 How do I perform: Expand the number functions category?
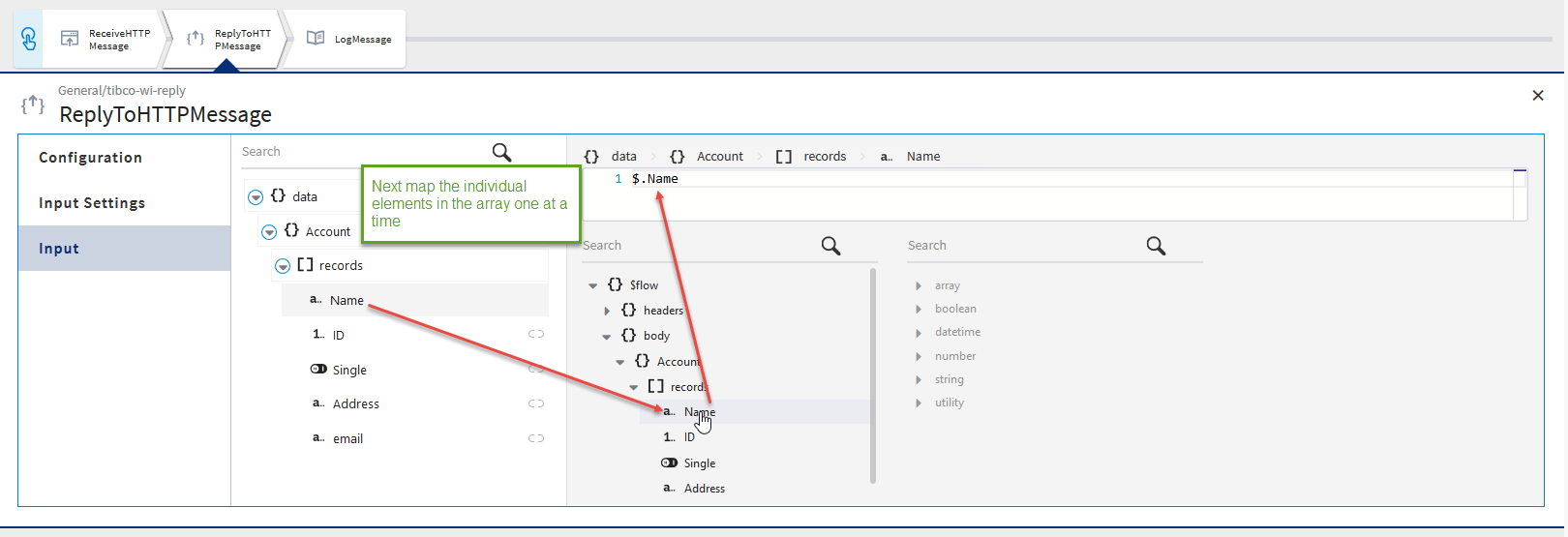point(919,357)
